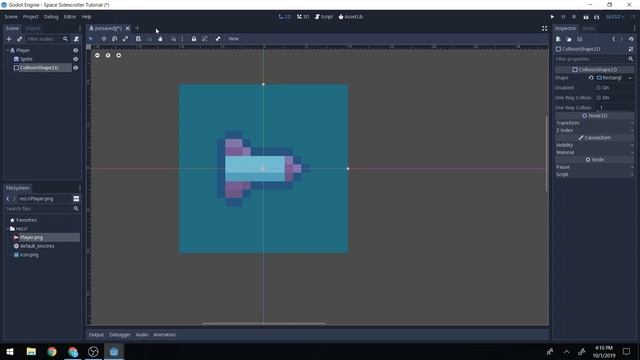Image resolution: width=640 pixels, height=360 pixels.
Task: Collapse the Player node tree
Action: tap(7, 50)
